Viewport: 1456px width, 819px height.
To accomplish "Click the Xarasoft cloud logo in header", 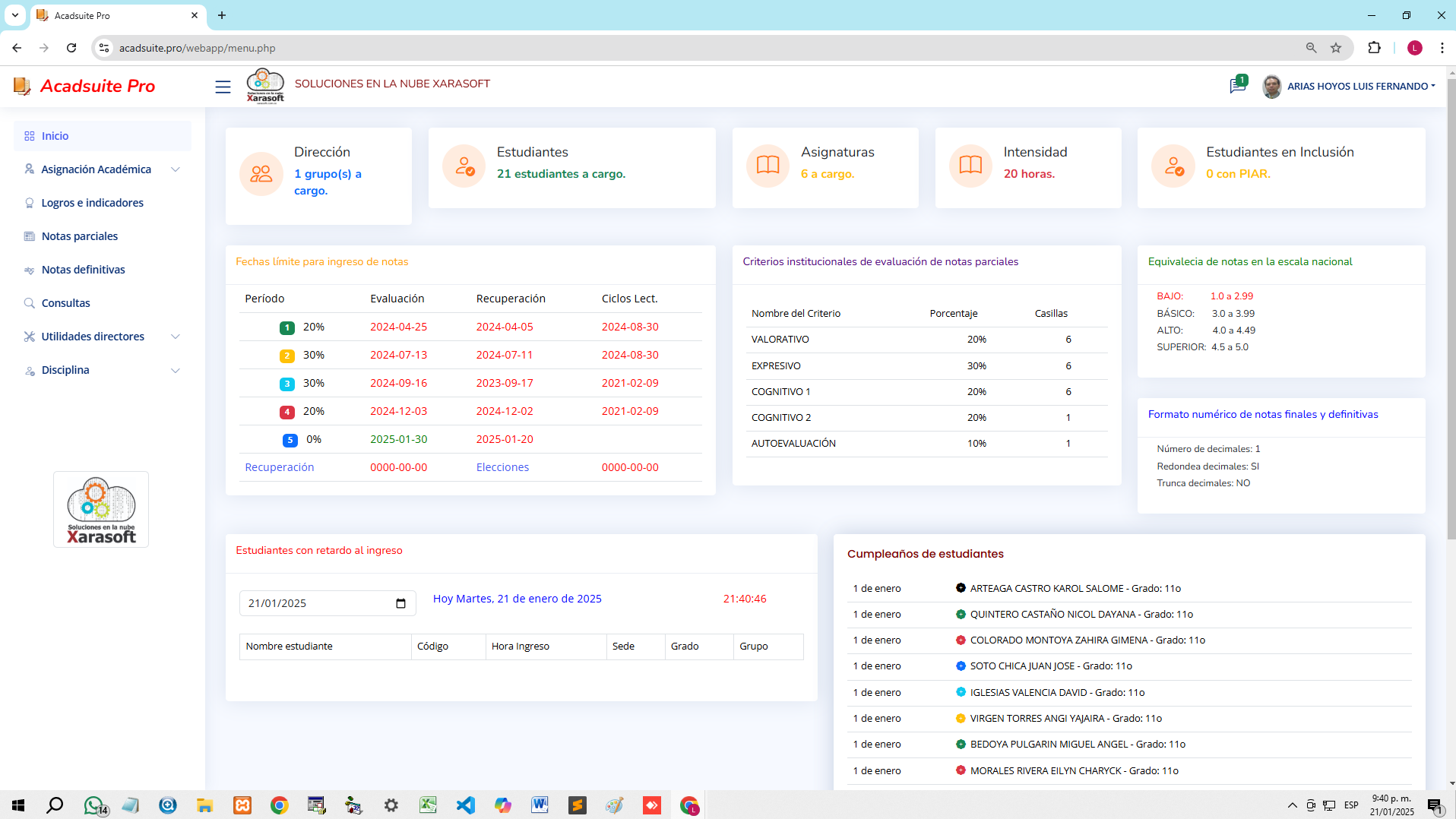I will [265, 86].
